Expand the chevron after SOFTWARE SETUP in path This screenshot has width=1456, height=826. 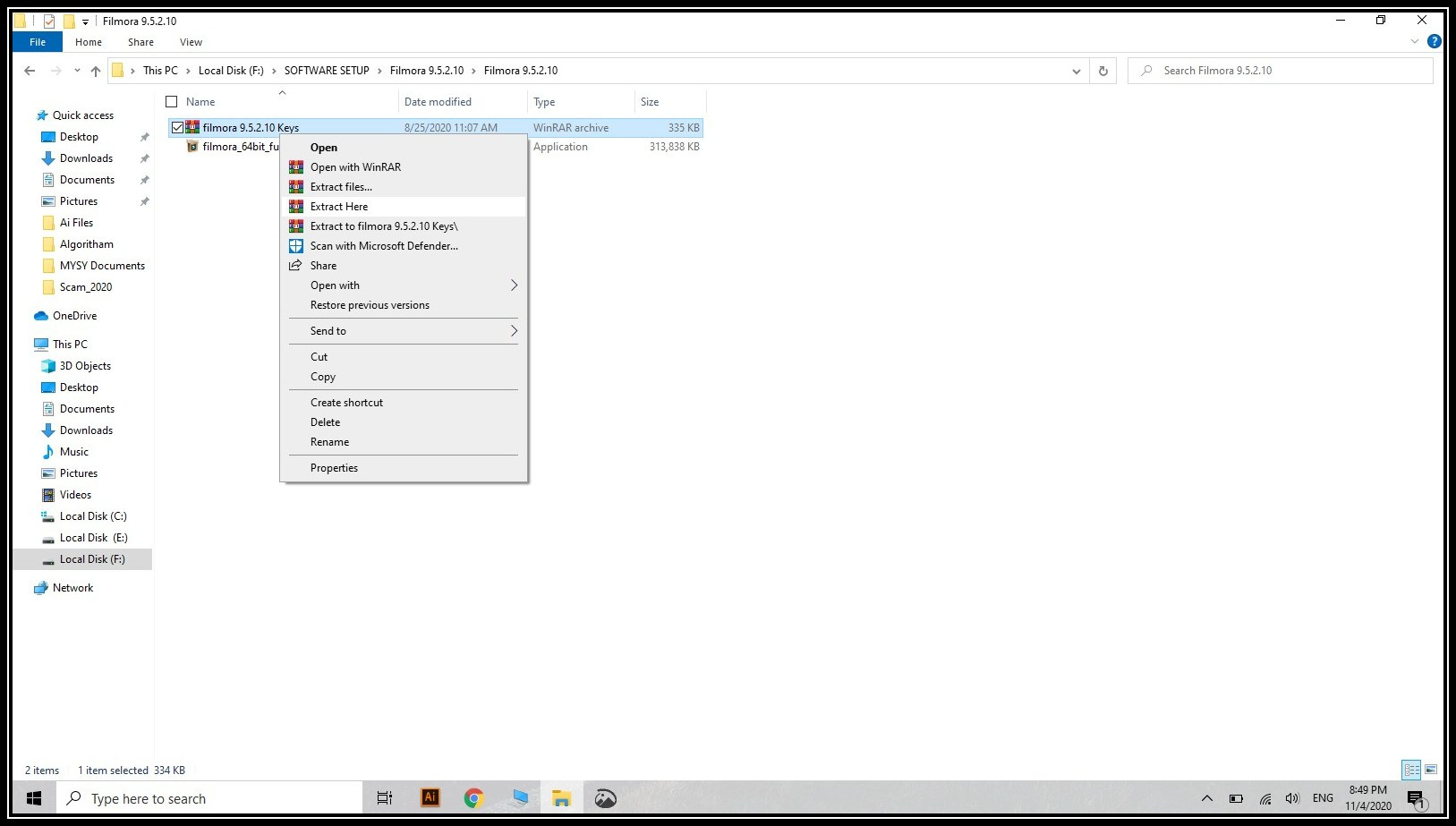click(x=379, y=71)
